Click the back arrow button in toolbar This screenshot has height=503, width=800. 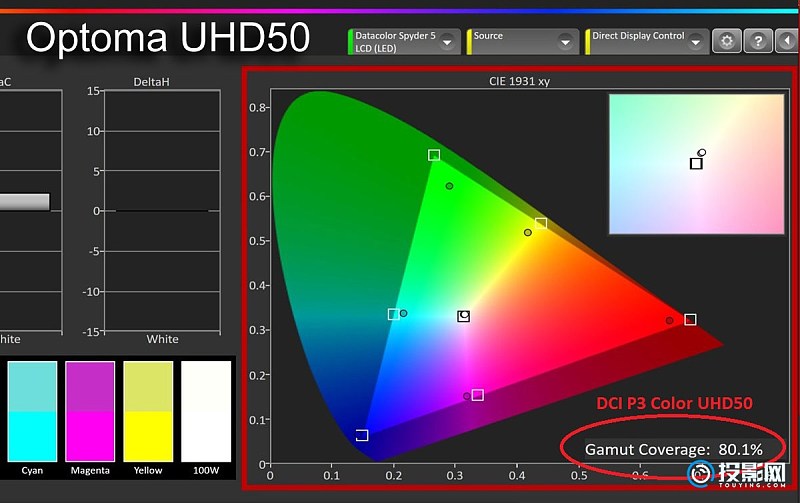tap(788, 41)
